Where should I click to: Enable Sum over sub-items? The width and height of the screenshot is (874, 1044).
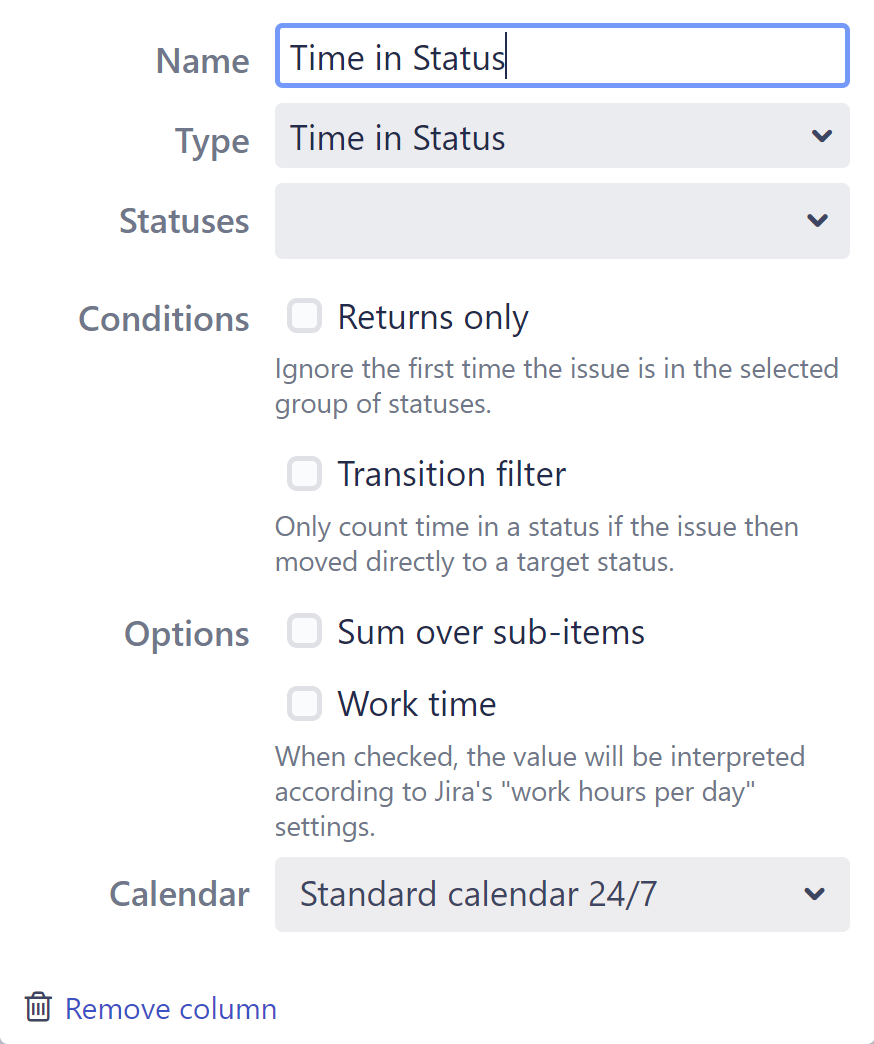click(x=304, y=631)
